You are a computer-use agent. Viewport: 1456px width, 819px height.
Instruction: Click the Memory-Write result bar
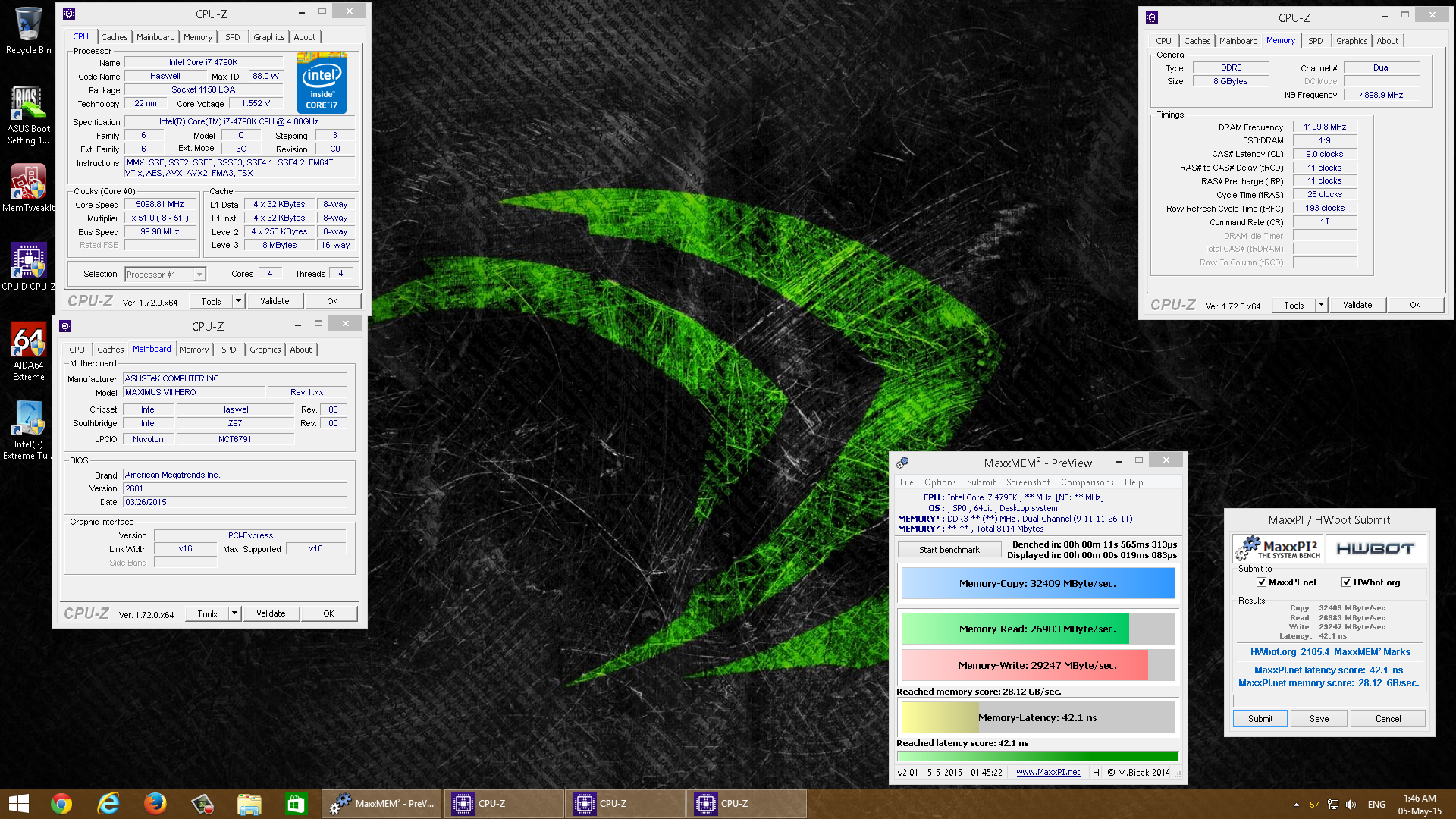tap(1038, 665)
